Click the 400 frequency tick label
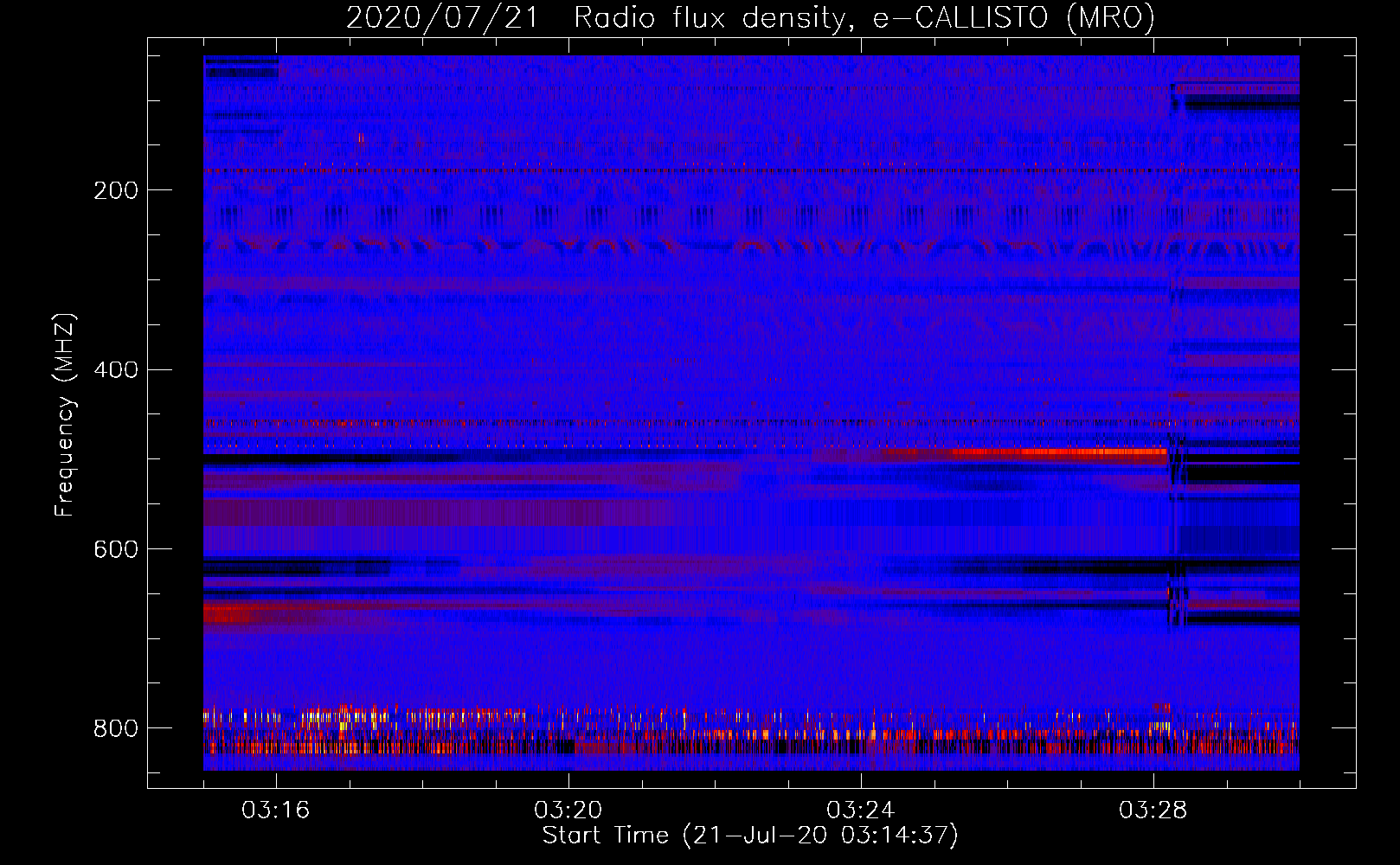1400x865 pixels. point(116,370)
